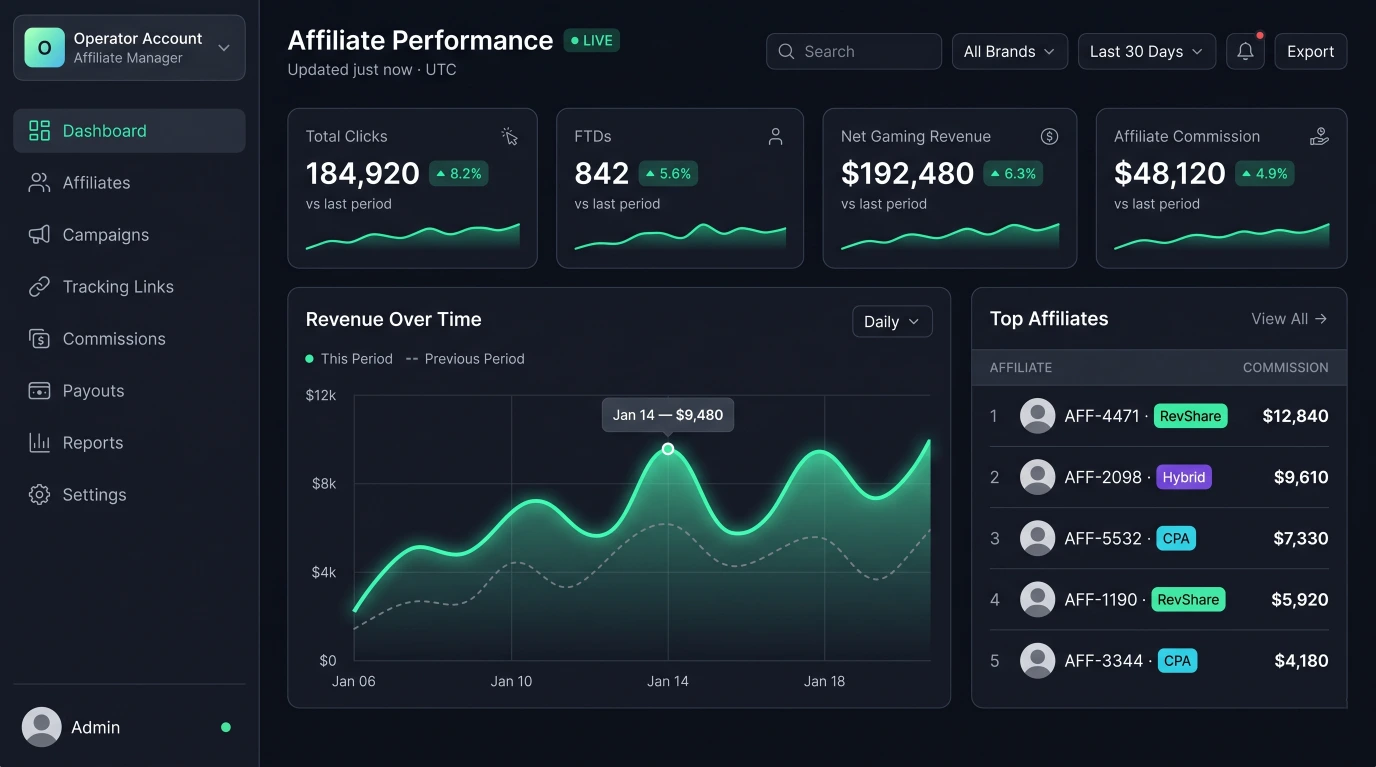Click the $9,610 commission value
1376x767 pixels.
click(1301, 477)
